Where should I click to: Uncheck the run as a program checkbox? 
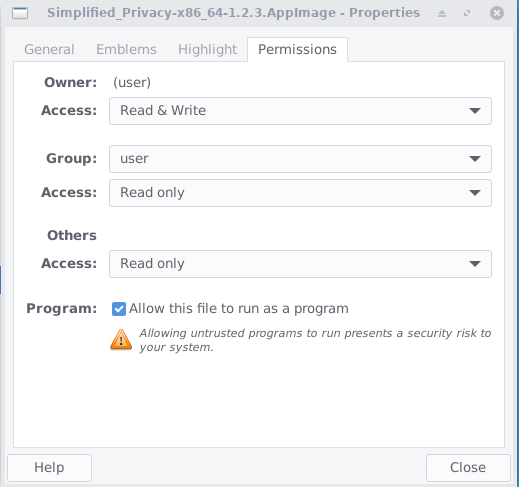tap(119, 309)
